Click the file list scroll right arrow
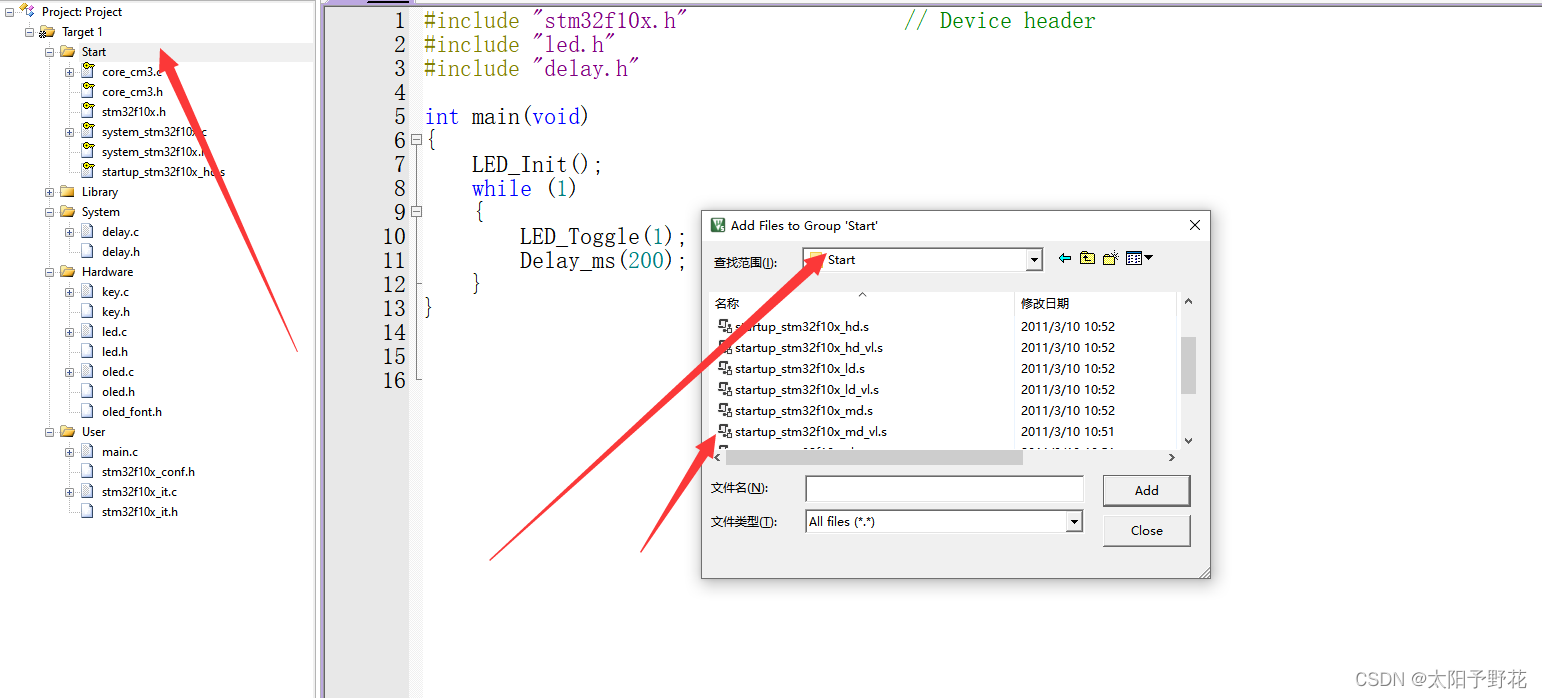1542x698 pixels. coord(1172,457)
